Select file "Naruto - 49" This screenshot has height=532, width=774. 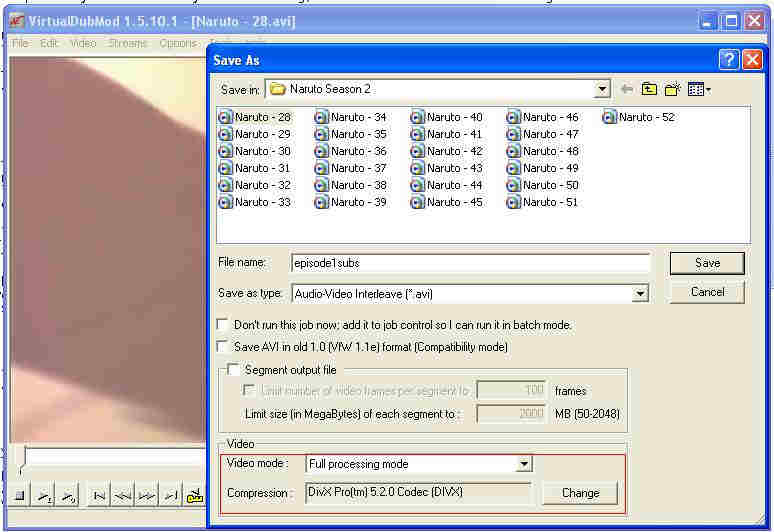542,168
